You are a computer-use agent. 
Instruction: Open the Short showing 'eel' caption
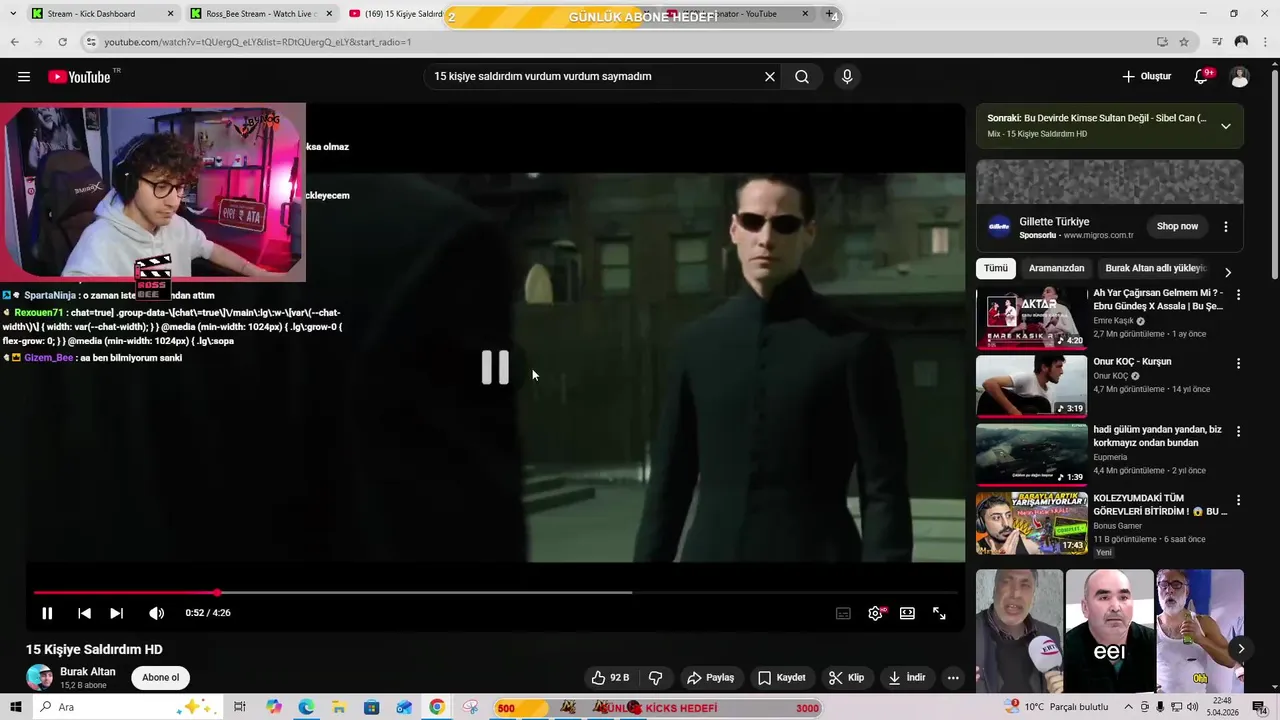[x=1110, y=632]
